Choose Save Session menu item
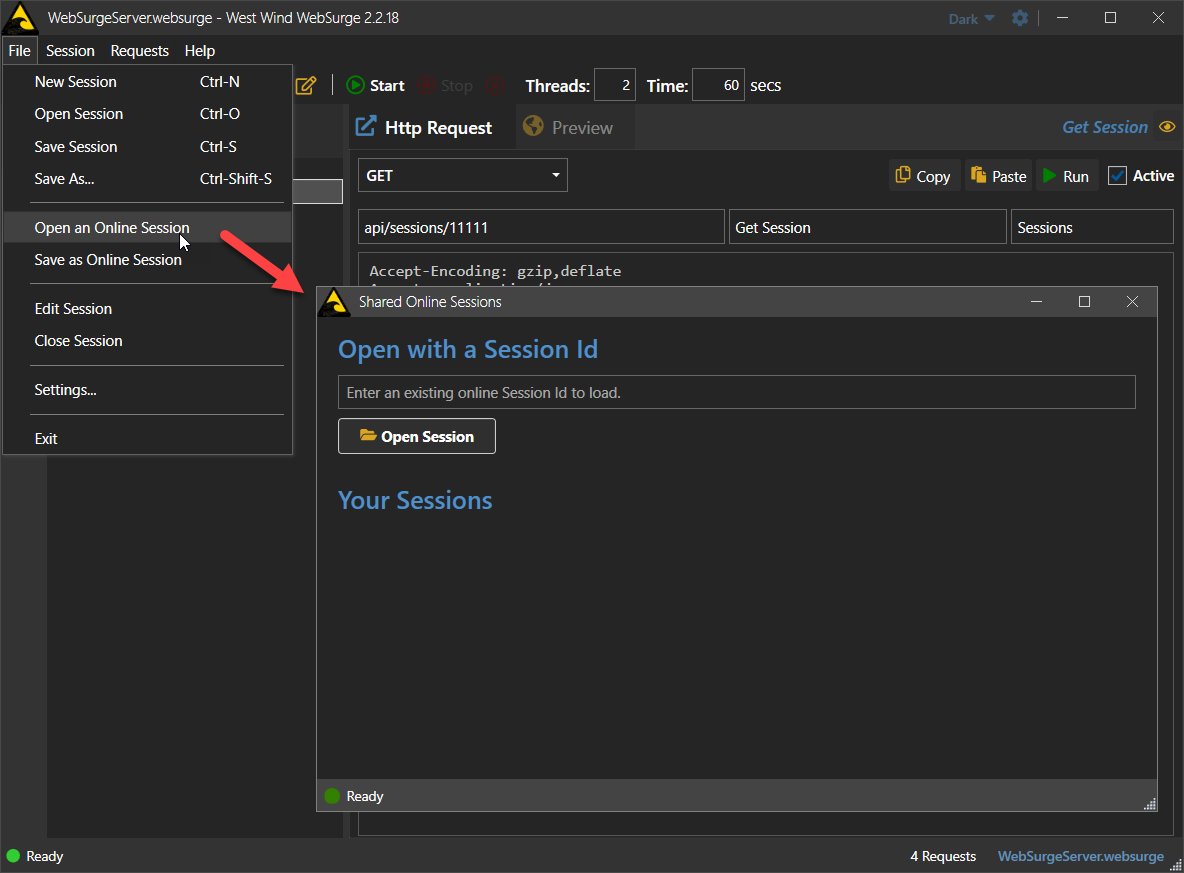 (x=147, y=147)
